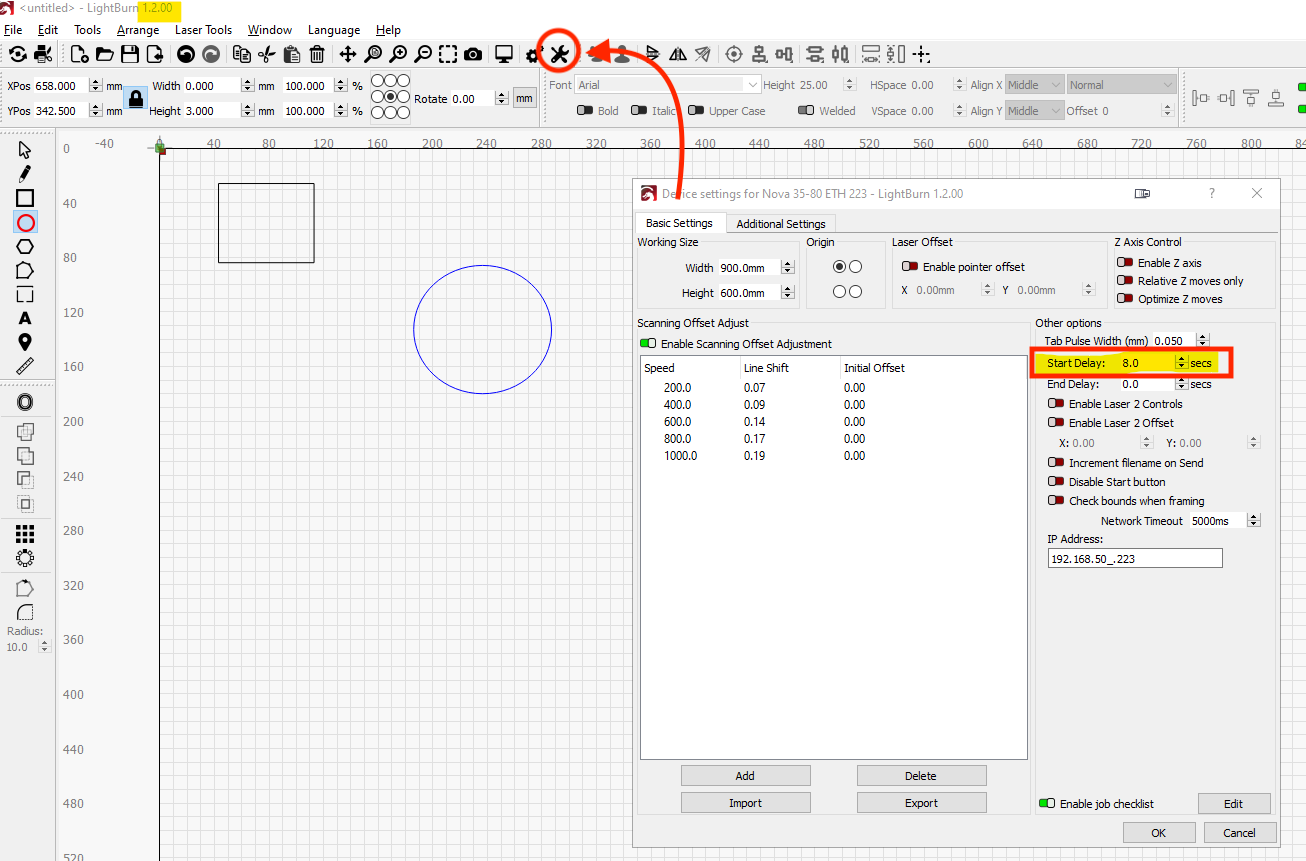Viewport: 1306px width, 861px height.
Task: Click the Camera capture icon
Action: click(473, 54)
